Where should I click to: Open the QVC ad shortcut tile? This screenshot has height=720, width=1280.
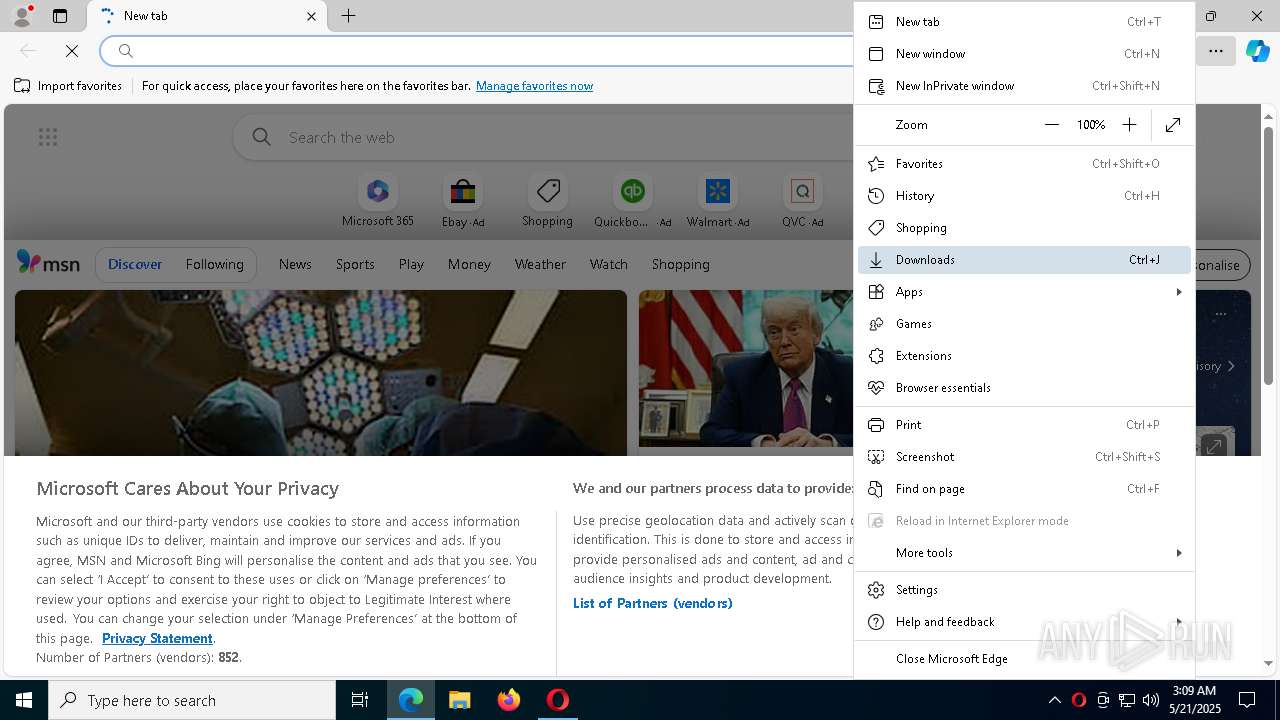click(x=802, y=202)
